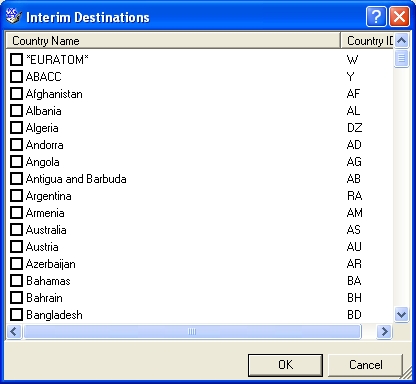Check the *EURATOM* checkbox
416x384 pixels.
pyautogui.click(x=16, y=60)
